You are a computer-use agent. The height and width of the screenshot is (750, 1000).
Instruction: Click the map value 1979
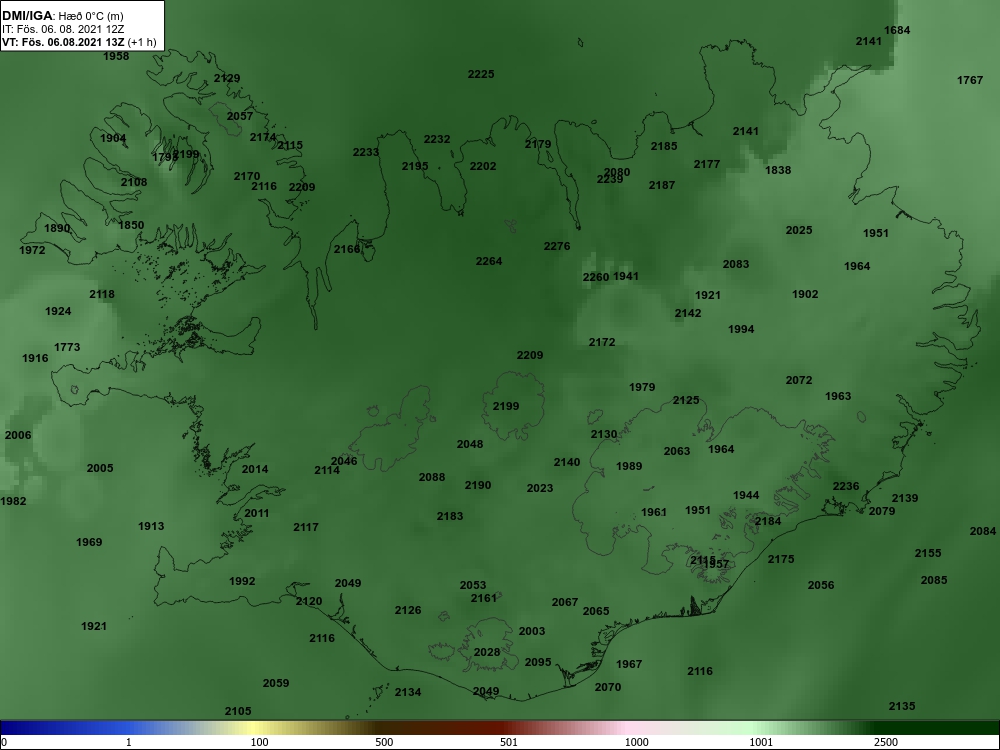coord(642,387)
